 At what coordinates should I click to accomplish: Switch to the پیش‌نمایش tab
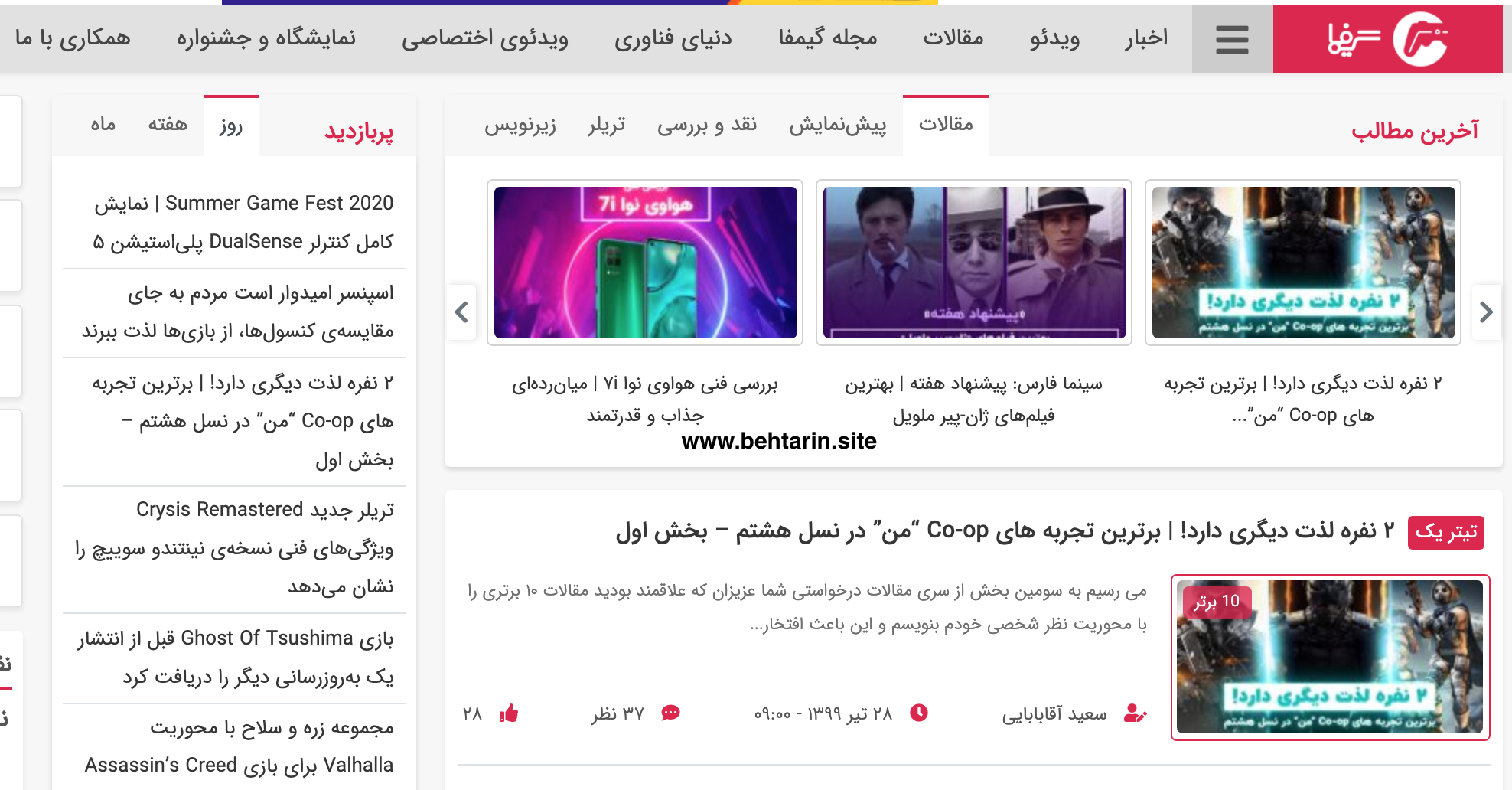tap(838, 126)
